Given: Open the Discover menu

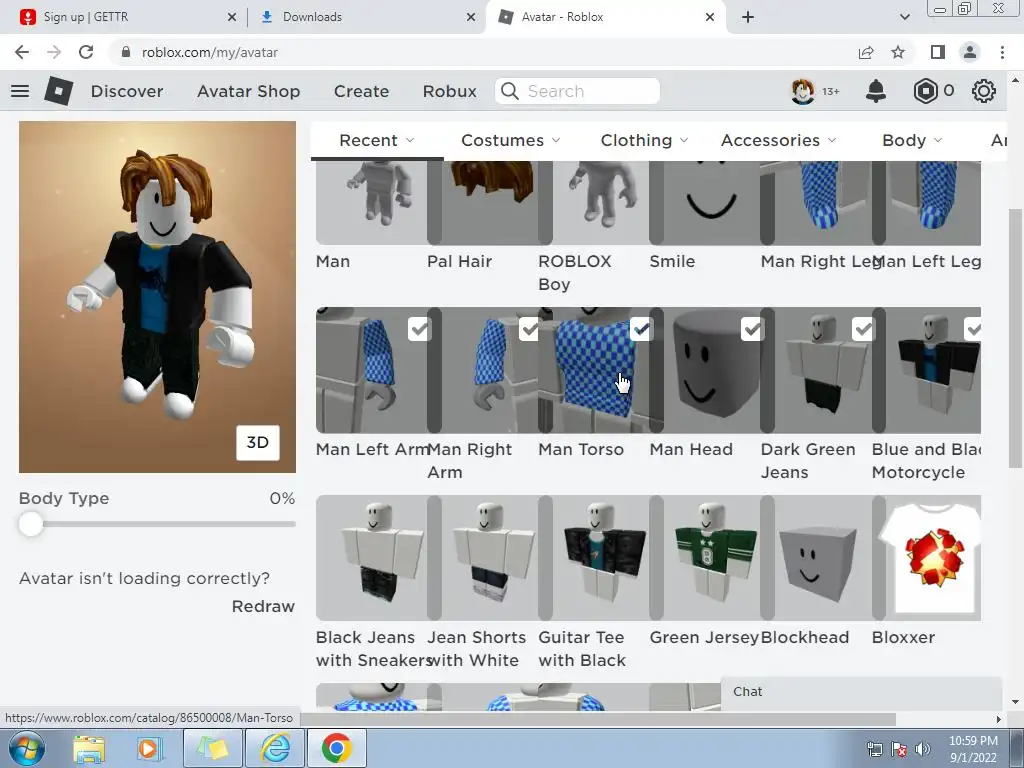Looking at the screenshot, I should (127, 91).
